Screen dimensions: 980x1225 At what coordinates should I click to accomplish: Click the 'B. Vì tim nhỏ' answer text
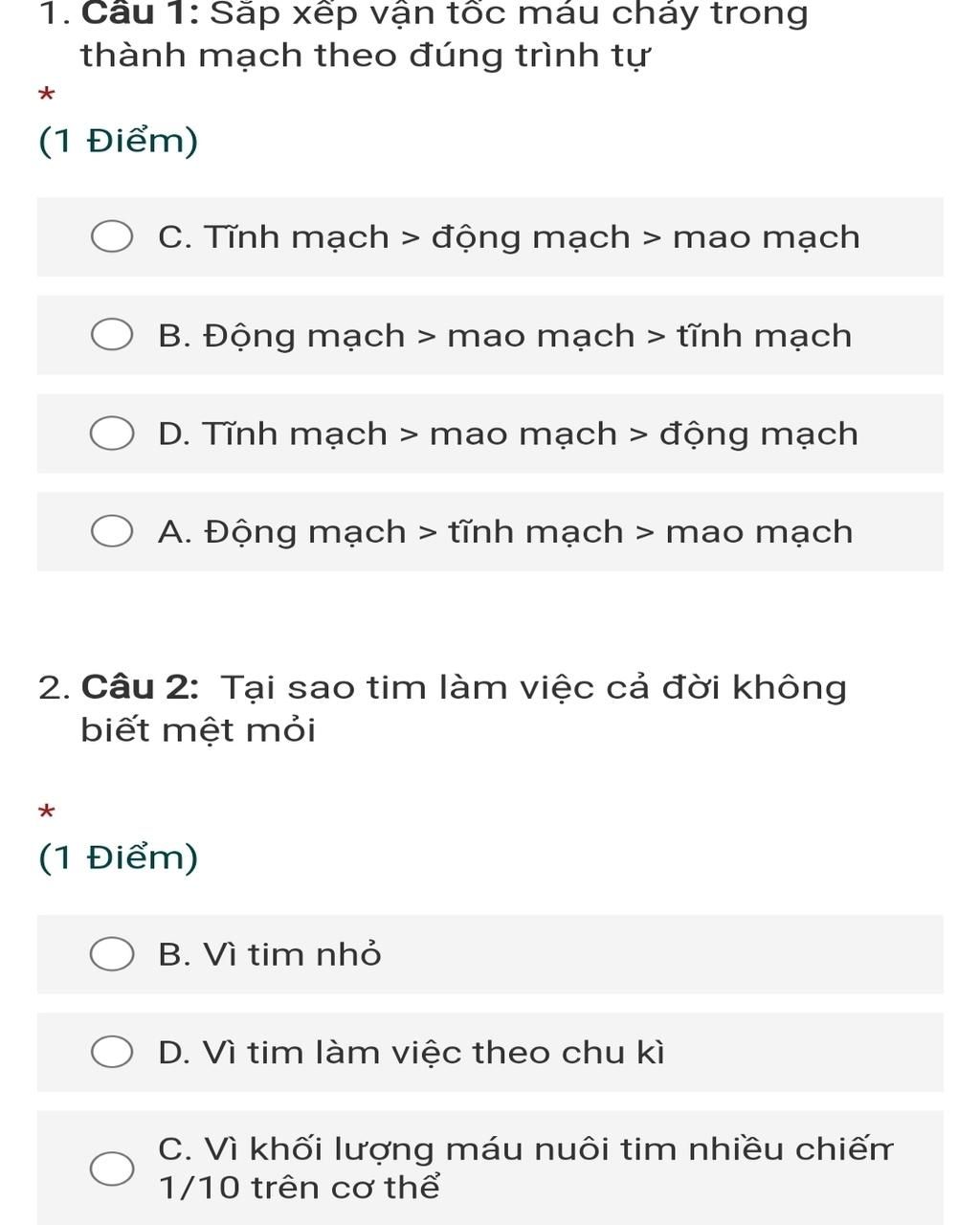(270, 954)
